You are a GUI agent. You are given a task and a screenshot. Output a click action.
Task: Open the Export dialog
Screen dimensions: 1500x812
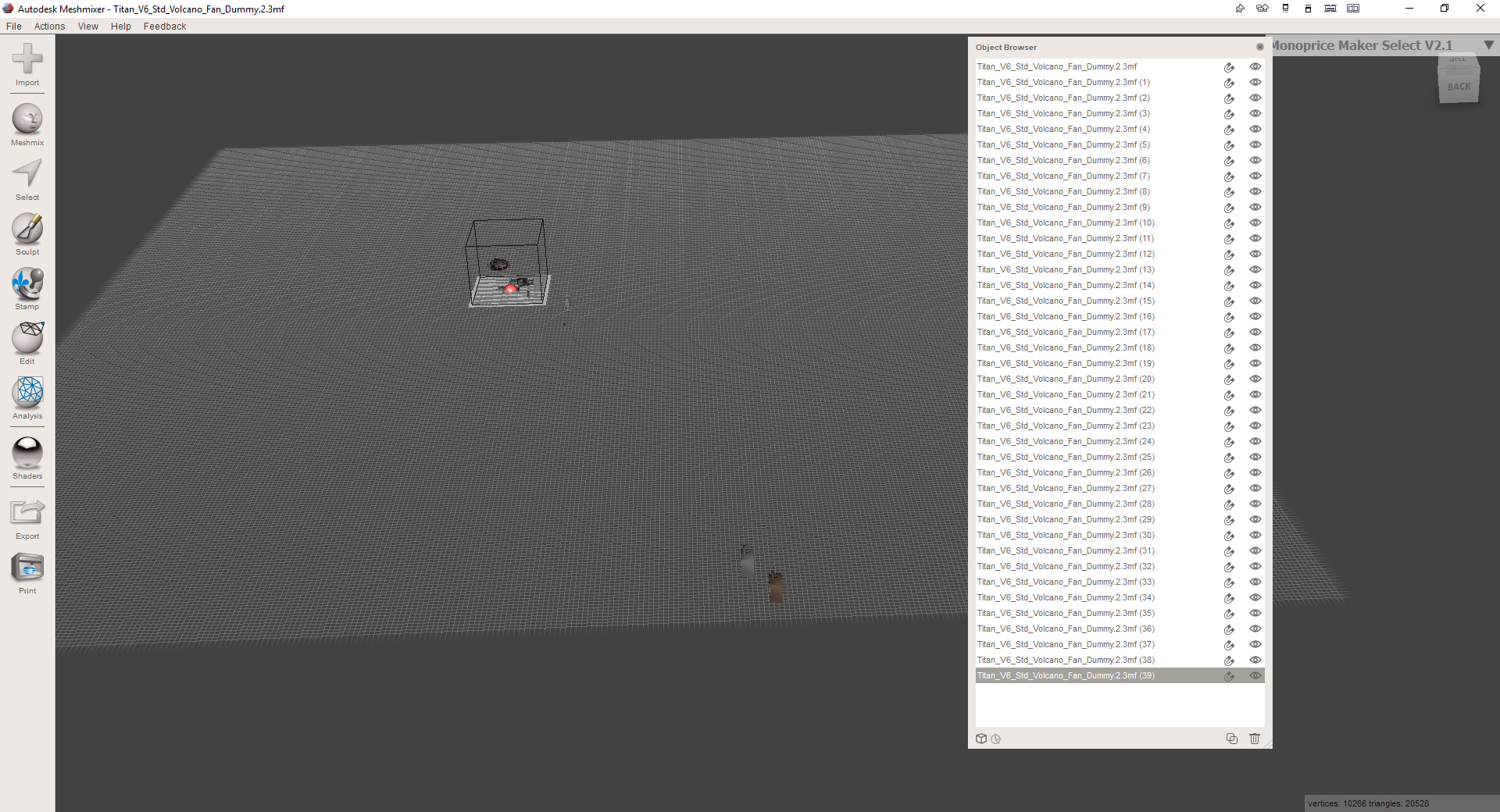tap(27, 518)
